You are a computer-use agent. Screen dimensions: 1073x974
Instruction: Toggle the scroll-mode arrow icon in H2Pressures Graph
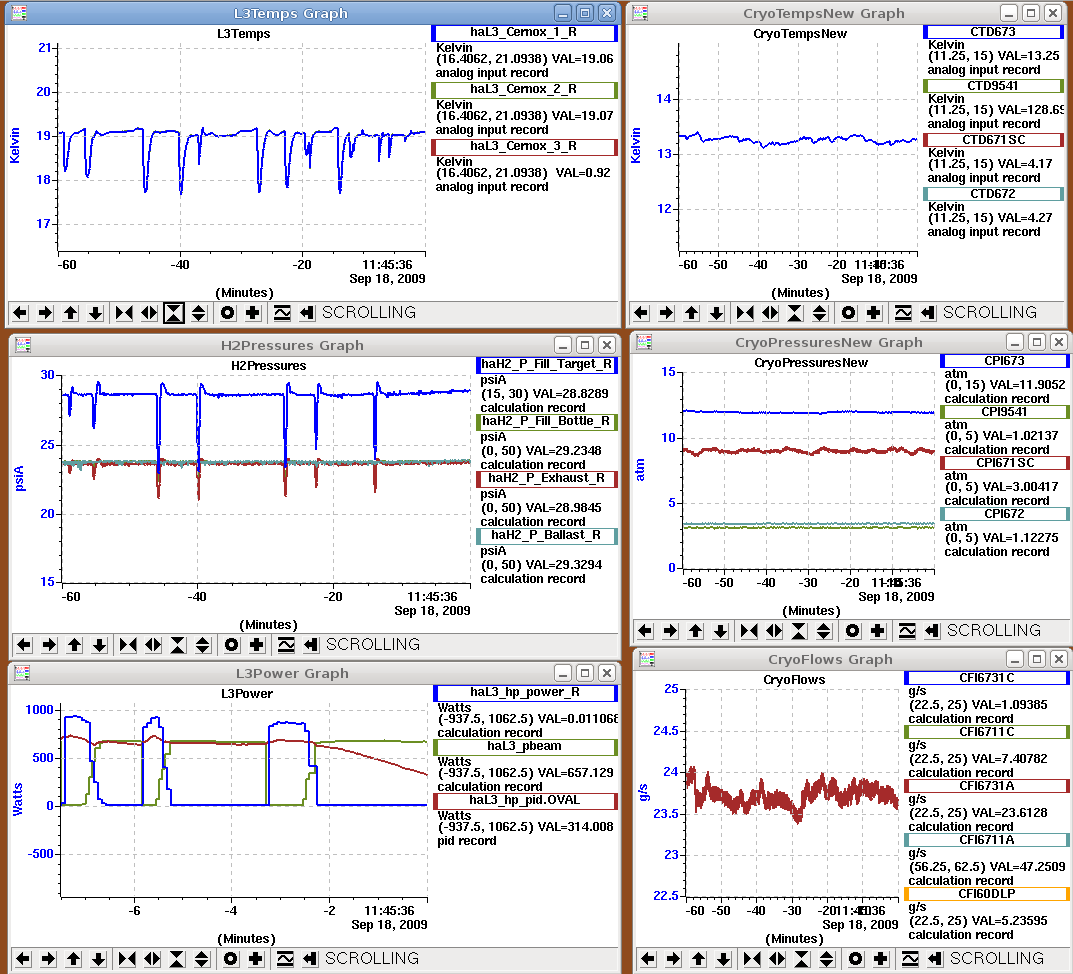311,645
